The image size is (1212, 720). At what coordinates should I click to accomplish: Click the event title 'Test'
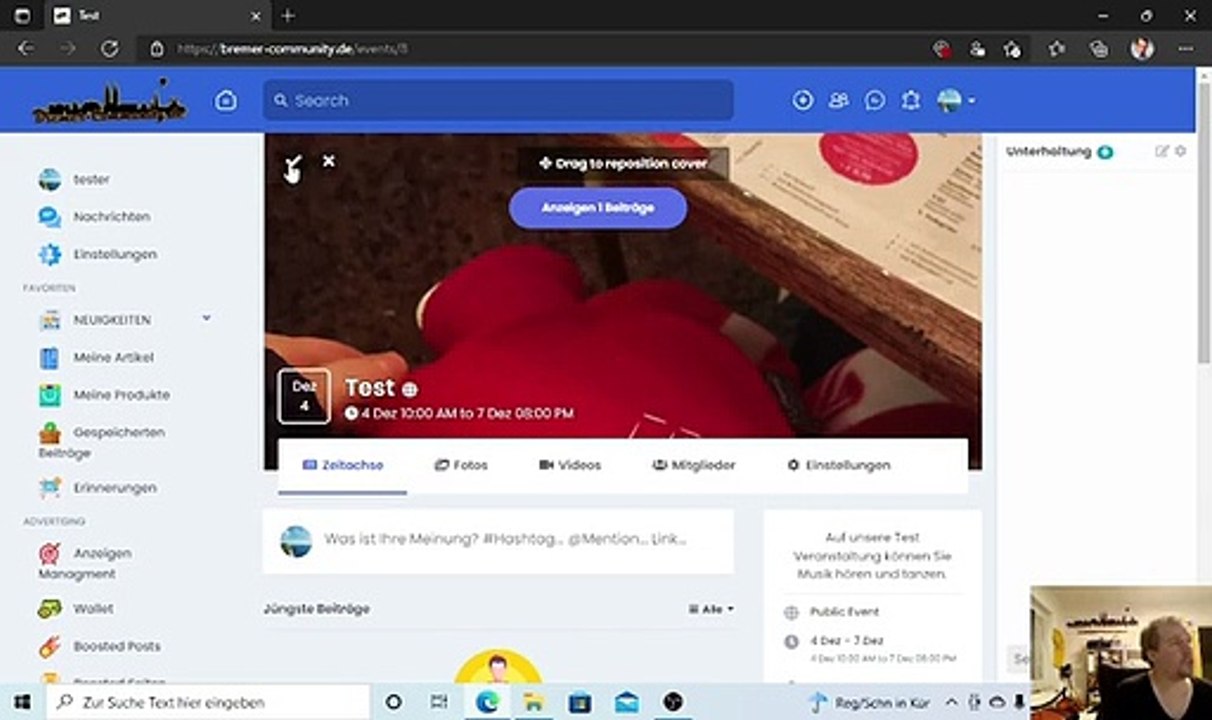coord(370,388)
